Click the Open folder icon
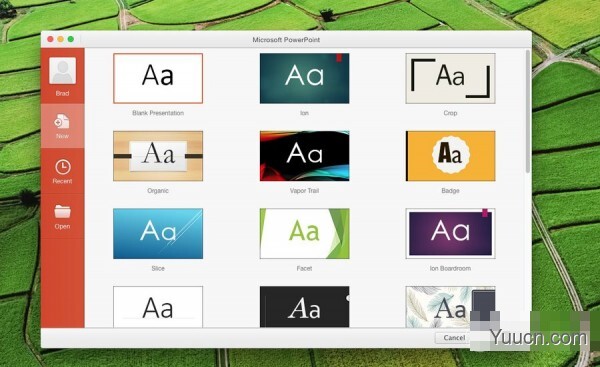This screenshot has height=367, width=600. pos(62,211)
